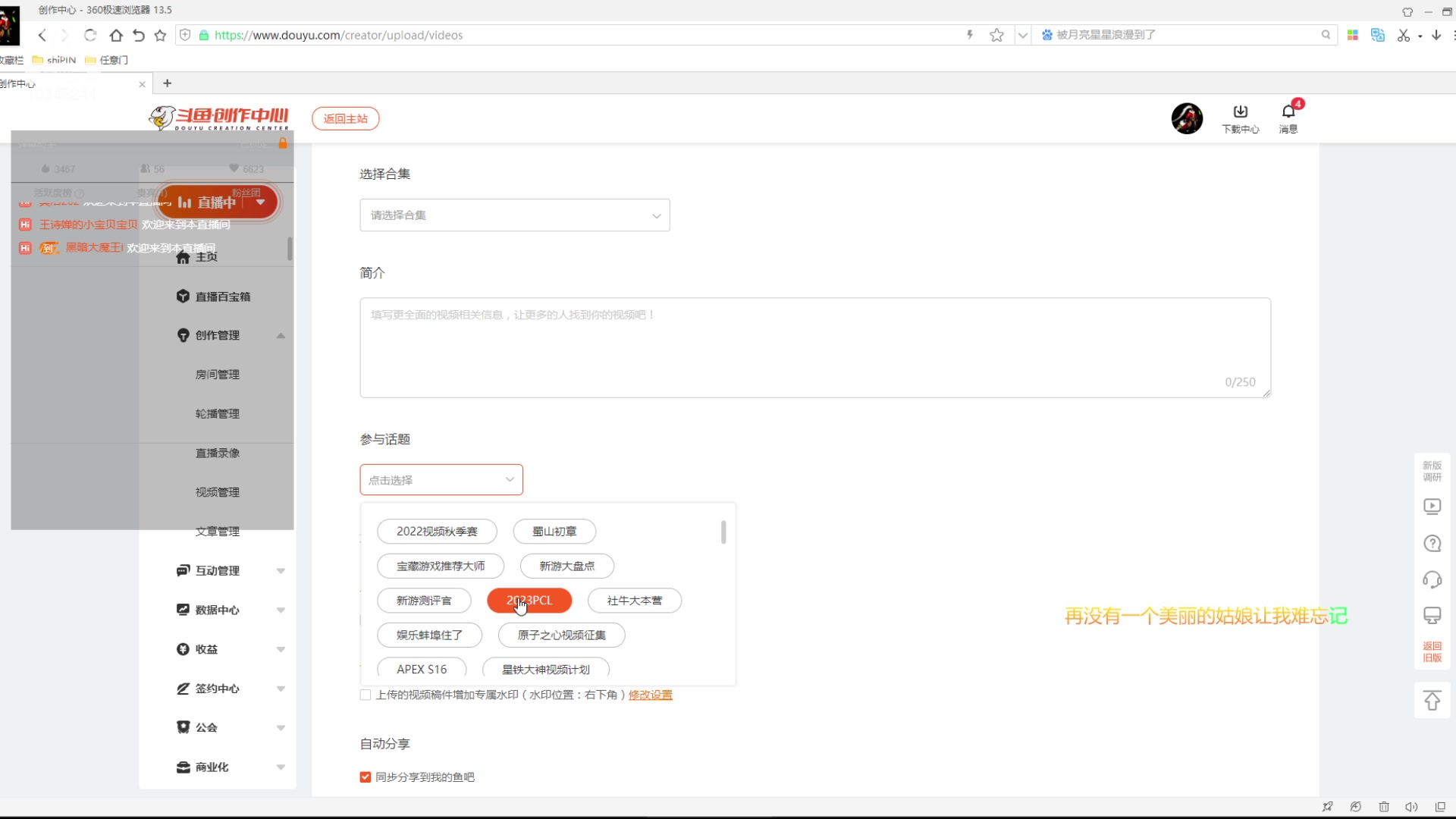Open the video tutorial icon on right panel

coord(1432,507)
